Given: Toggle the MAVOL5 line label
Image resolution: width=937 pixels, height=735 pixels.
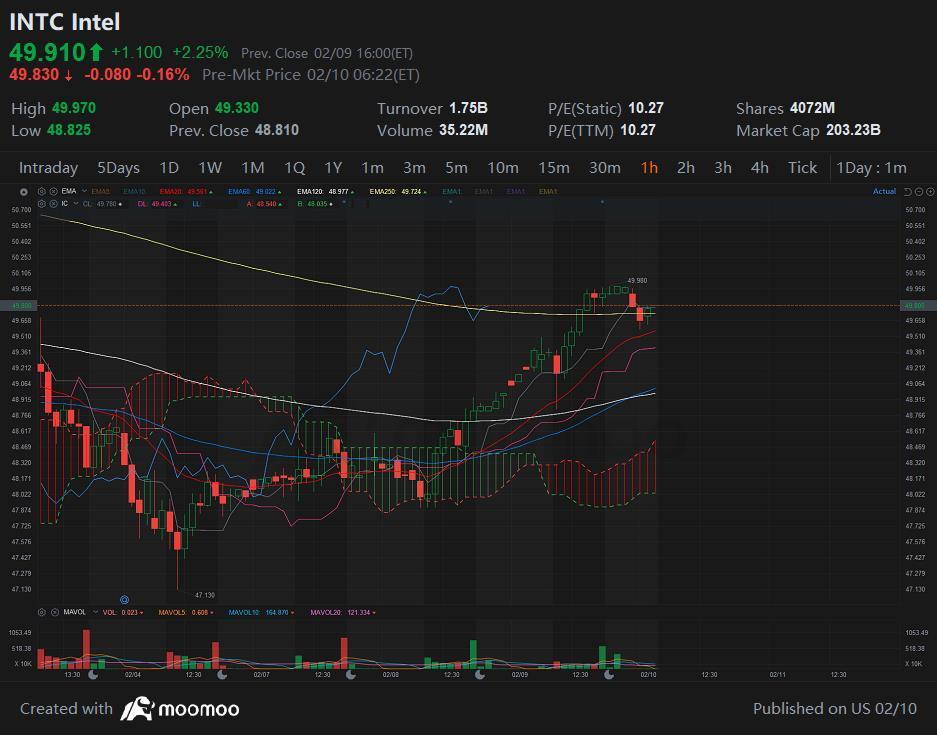Looking at the screenshot, I should tap(186, 612).
